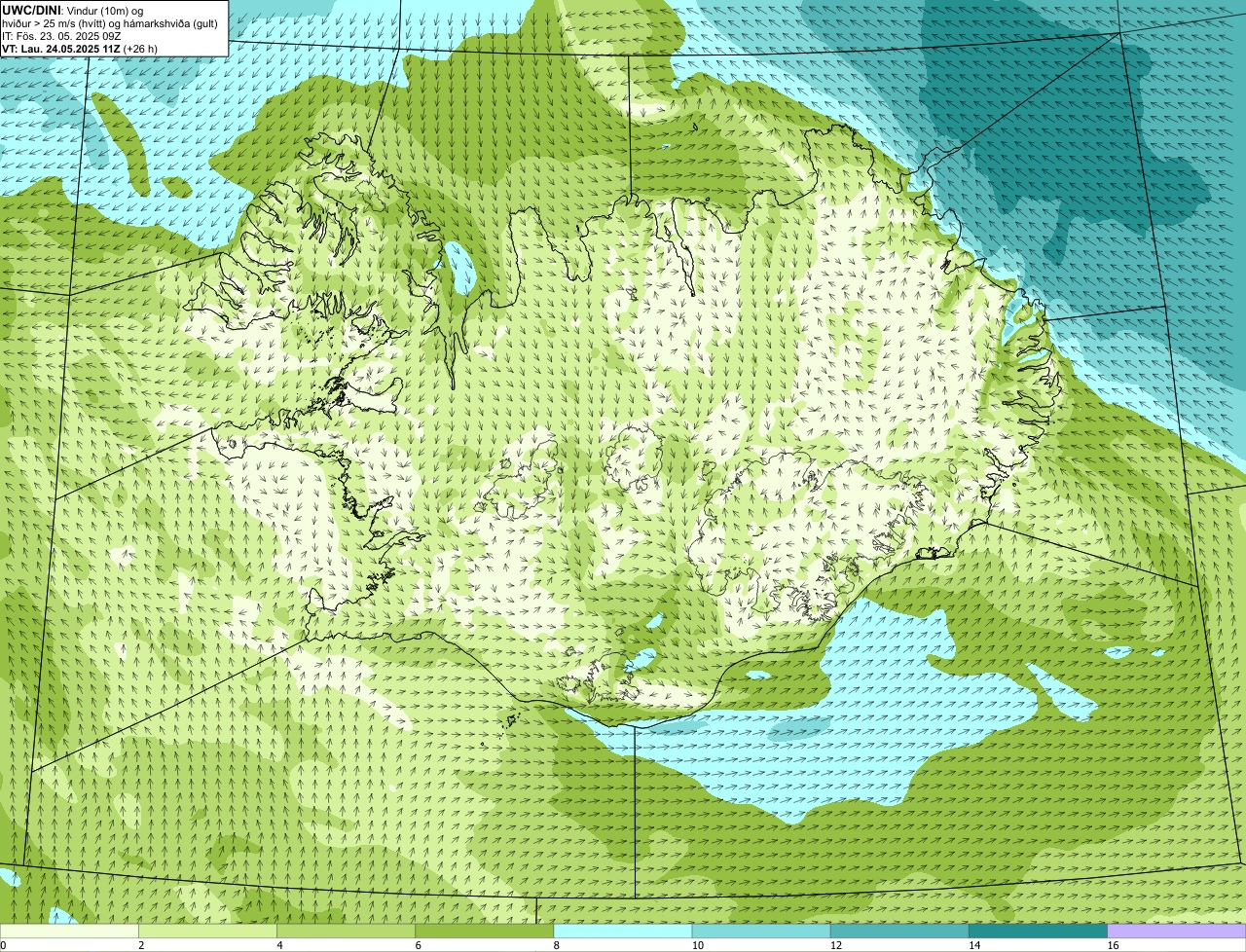
Task: Click the legend tick label '16'
Action: tap(1113, 945)
